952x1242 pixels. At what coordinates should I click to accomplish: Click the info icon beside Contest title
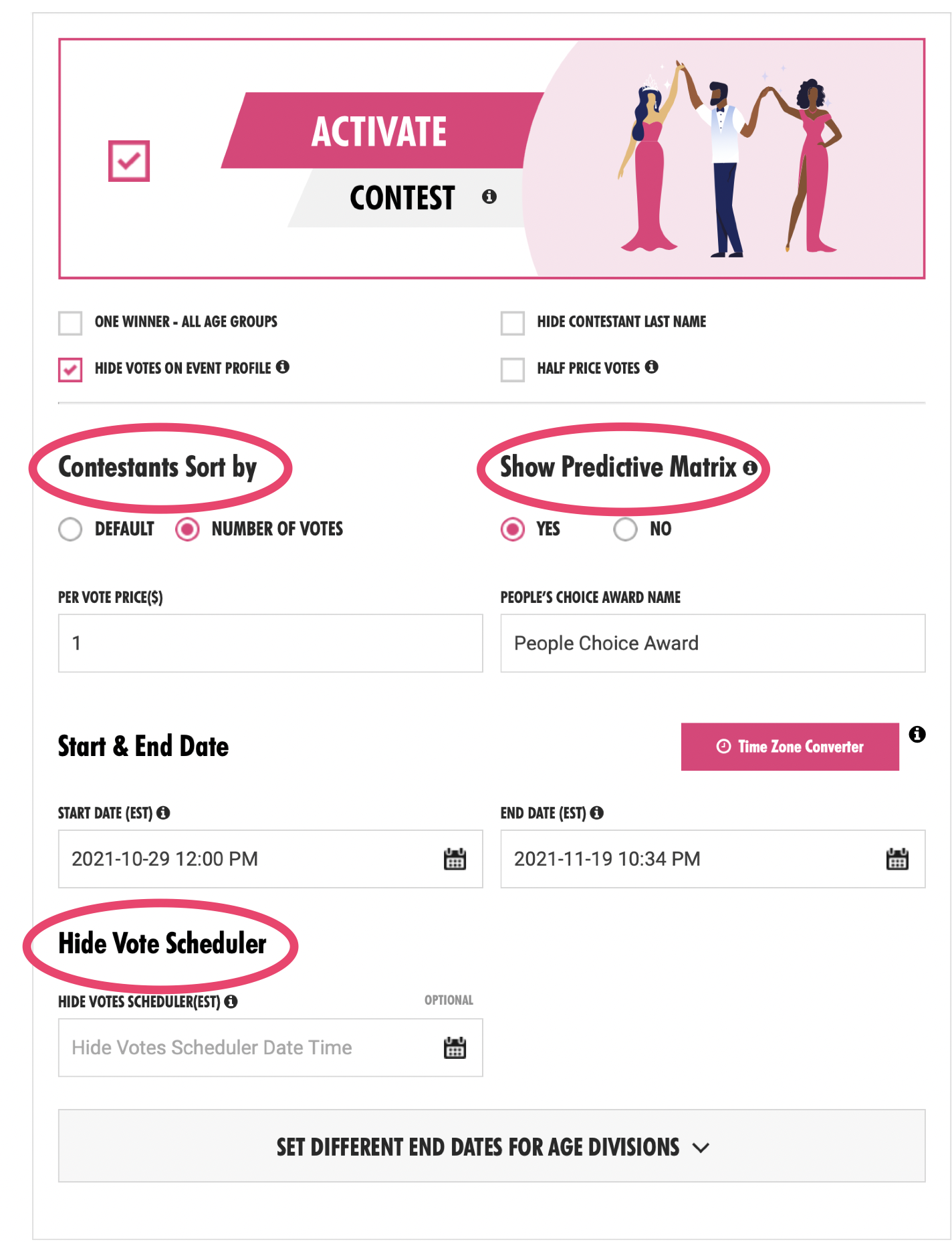coord(489,197)
